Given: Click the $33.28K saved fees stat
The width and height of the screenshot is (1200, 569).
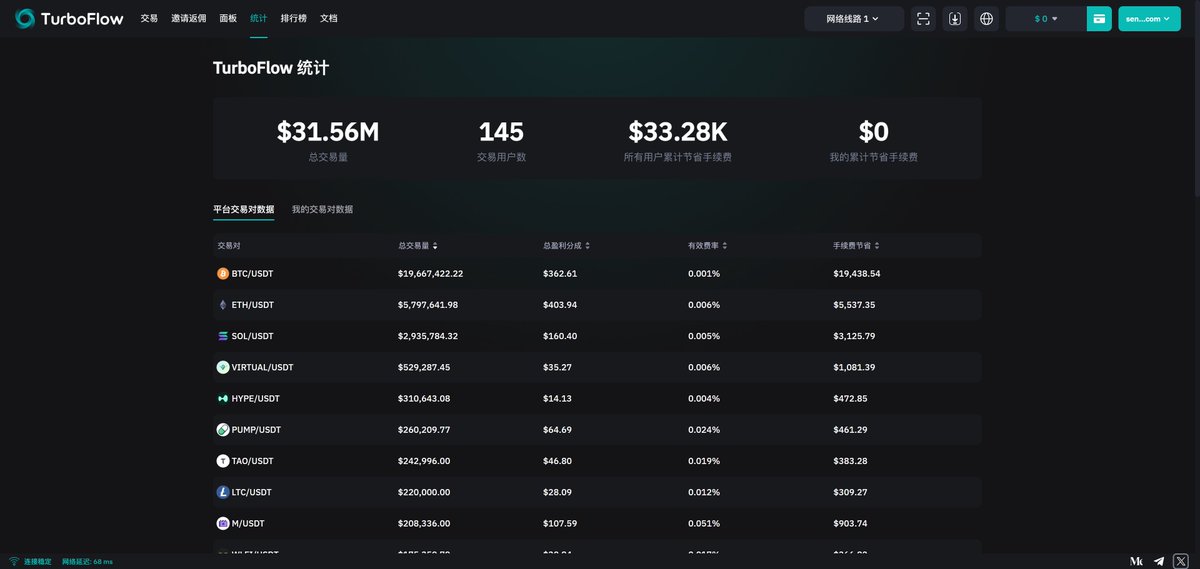Looking at the screenshot, I should tap(678, 131).
